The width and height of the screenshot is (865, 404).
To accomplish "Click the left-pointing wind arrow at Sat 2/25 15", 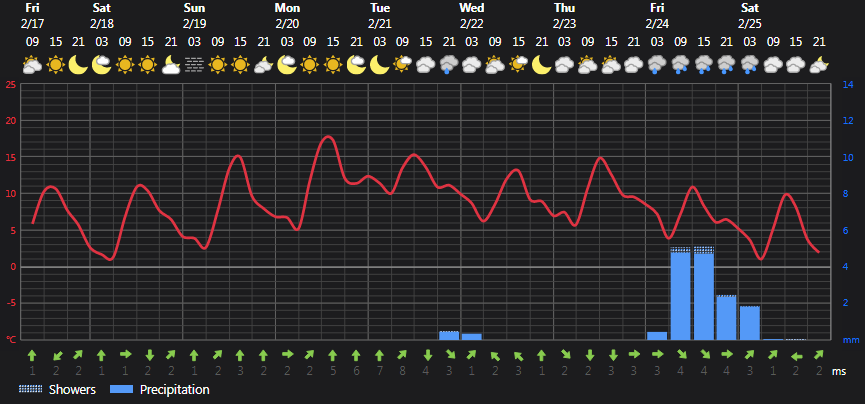I will point(796,355).
